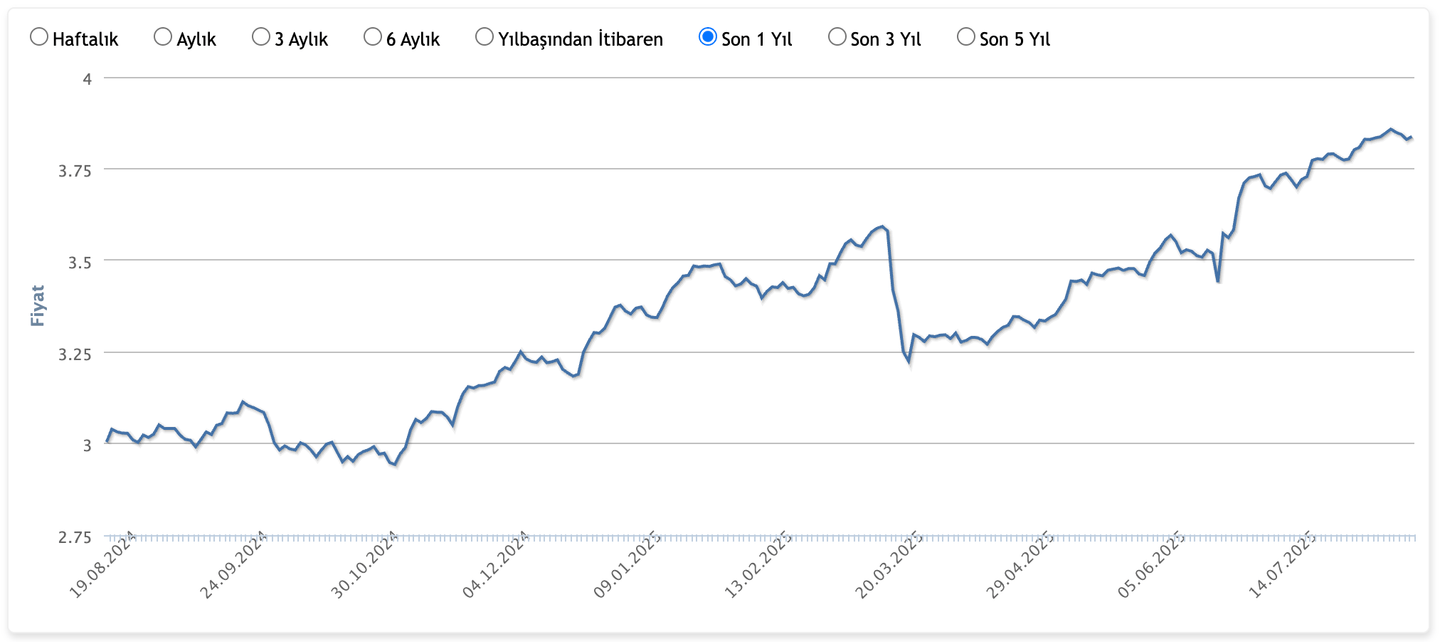Enable the Son 3 Yıl range
This screenshot has height=642, width=1440.
point(836,35)
